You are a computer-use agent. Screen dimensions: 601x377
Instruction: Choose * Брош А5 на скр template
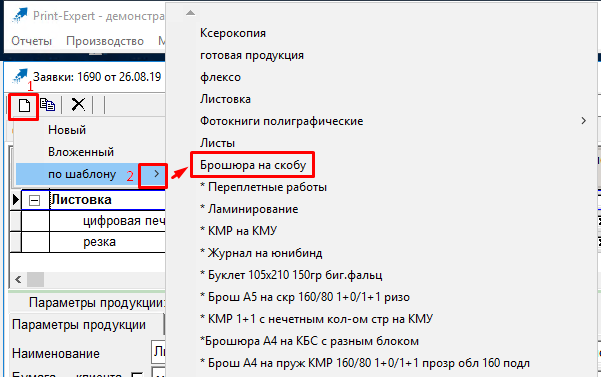point(305,297)
